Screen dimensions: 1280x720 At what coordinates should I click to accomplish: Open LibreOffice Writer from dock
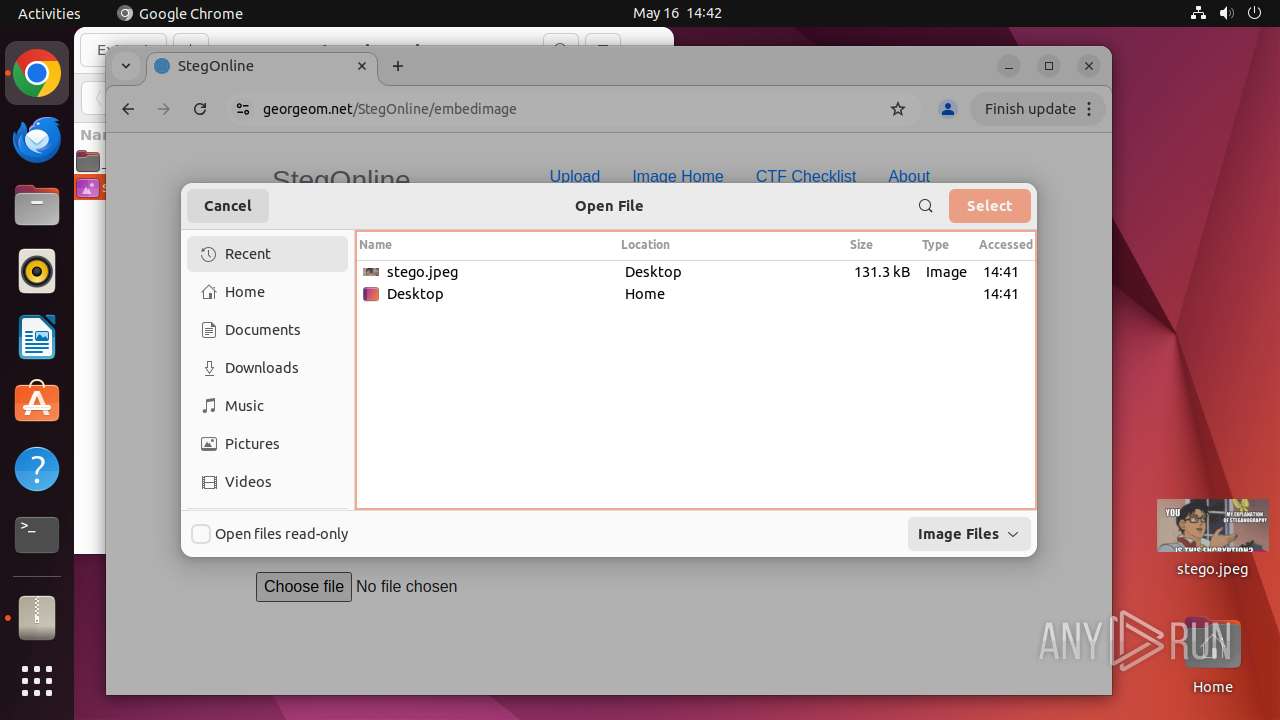37,337
